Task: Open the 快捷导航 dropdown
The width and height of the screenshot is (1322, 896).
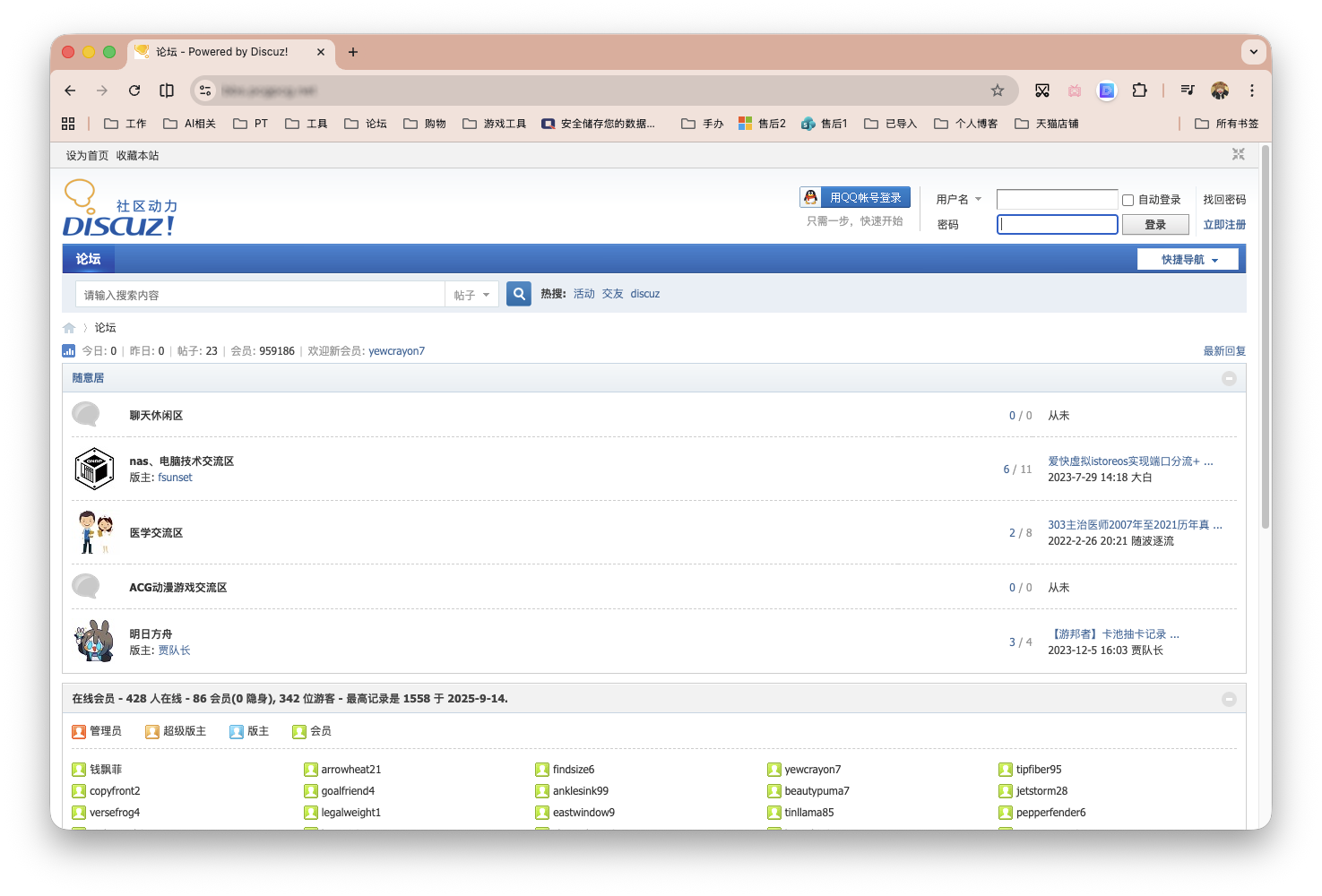Action: coord(1188,260)
